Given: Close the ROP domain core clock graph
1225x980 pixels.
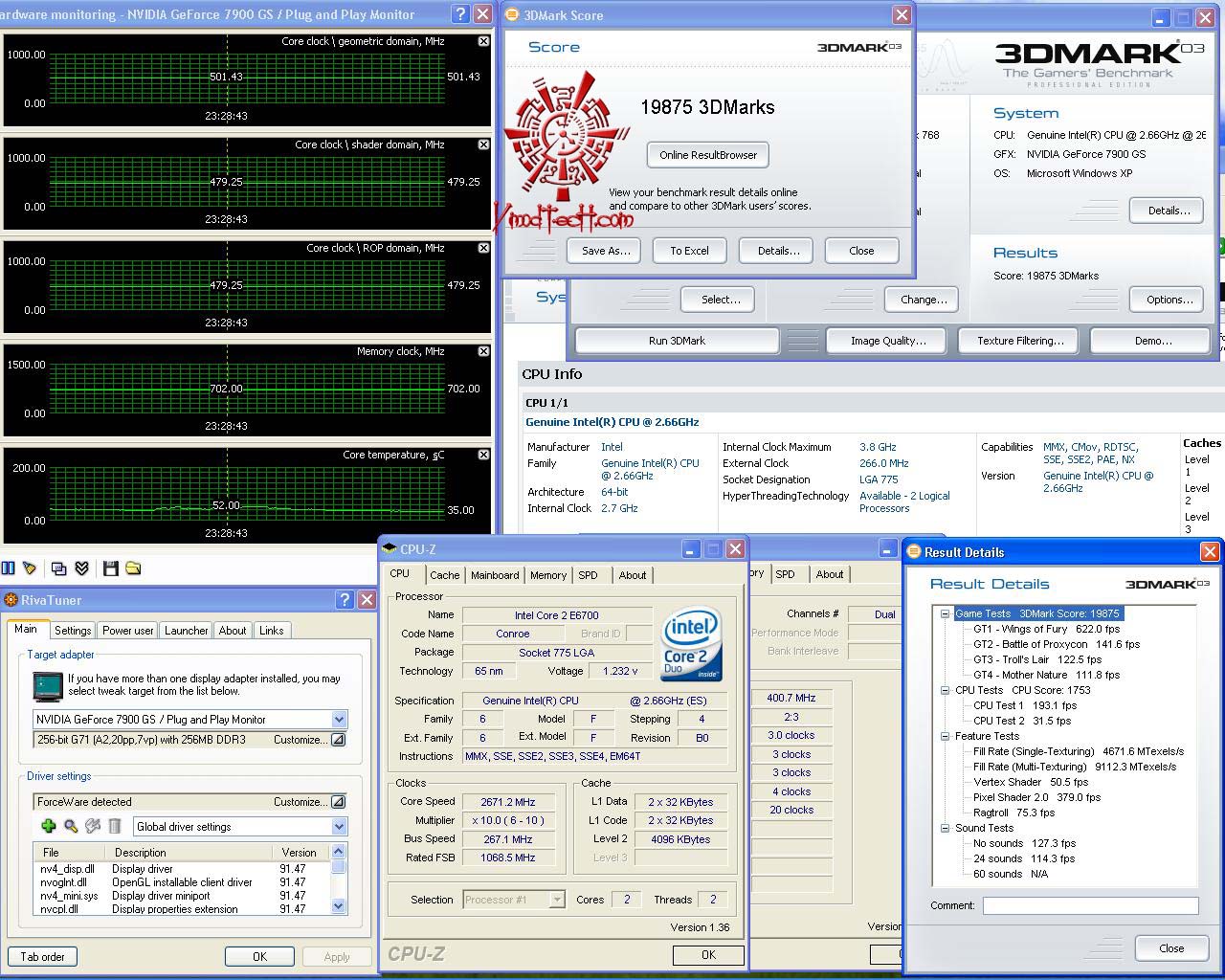Looking at the screenshot, I should pyautogui.click(x=483, y=248).
